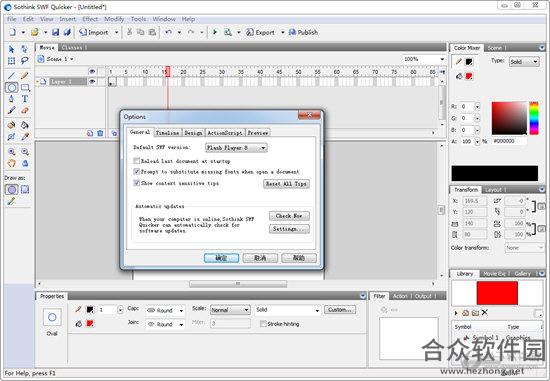Click the Open folder icon
The width and height of the screenshot is (550, 381).
pyautogui.click(x=34, y=32)
